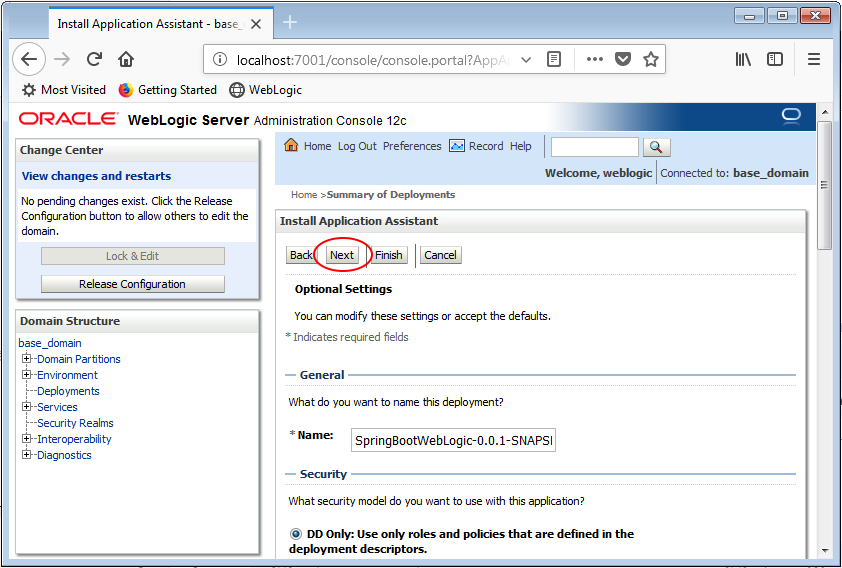Click the search magnifier button

[656, 147]
